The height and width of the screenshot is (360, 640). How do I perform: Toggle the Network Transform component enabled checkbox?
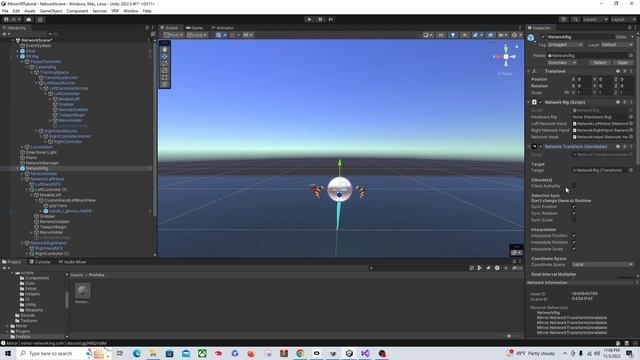(541, 147)
